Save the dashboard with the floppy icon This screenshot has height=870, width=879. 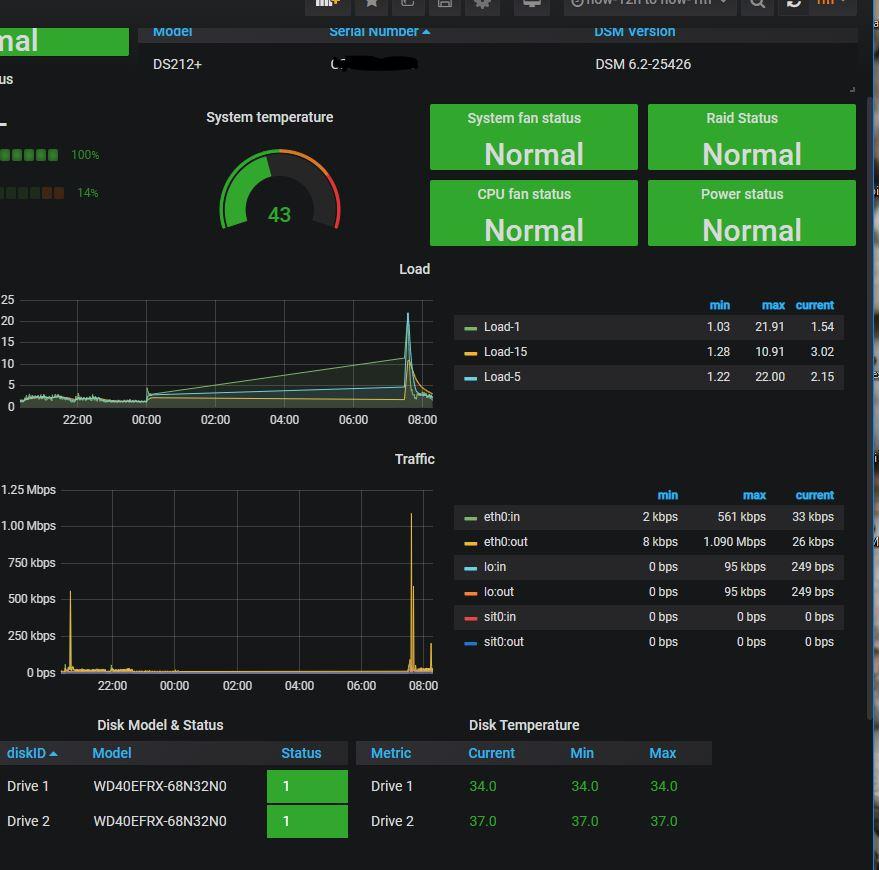[x=445, y=4]
